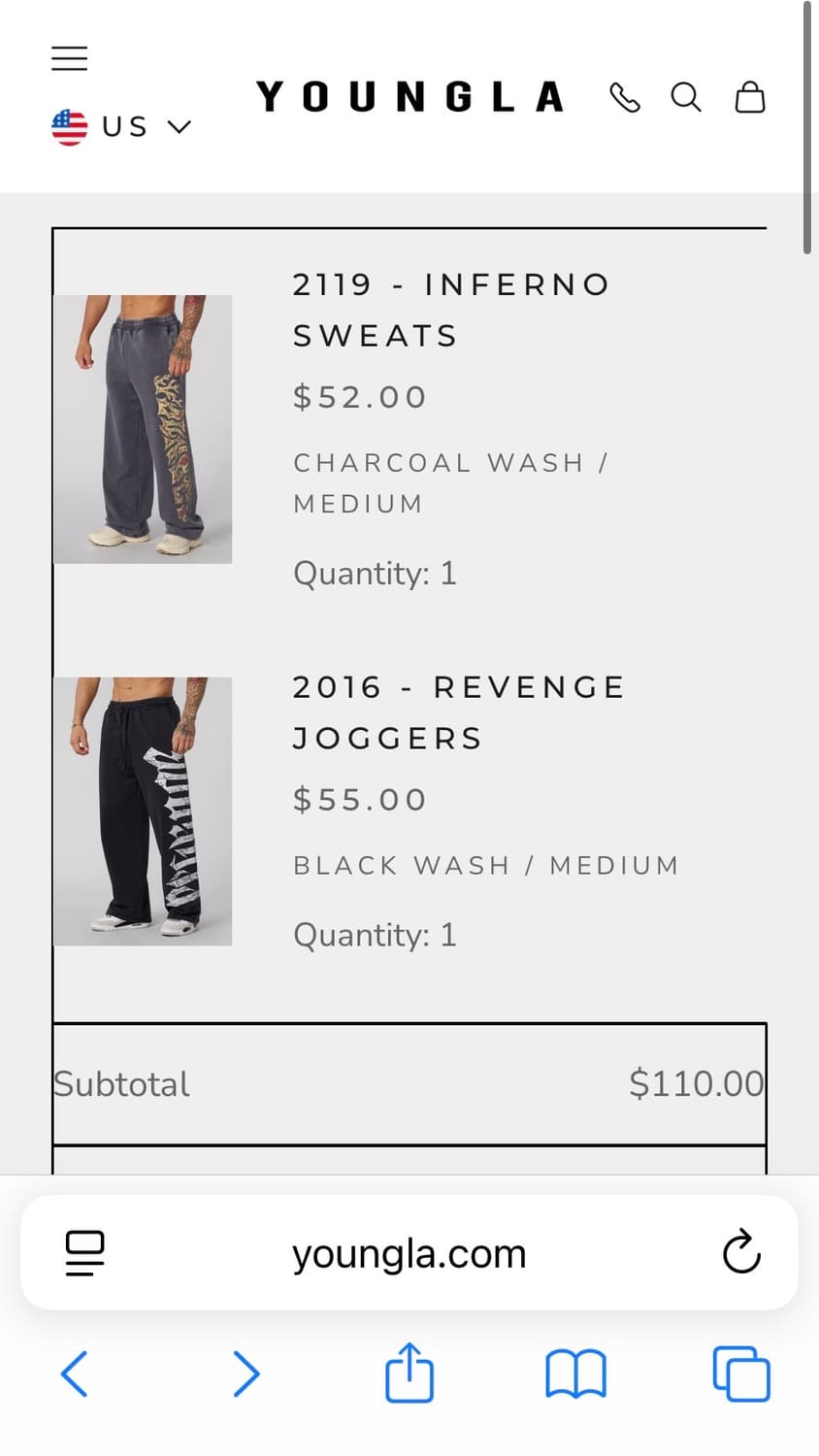Click the page scrollbar on right edge
Screen dimensions: 819x1456
coord(806,127)
